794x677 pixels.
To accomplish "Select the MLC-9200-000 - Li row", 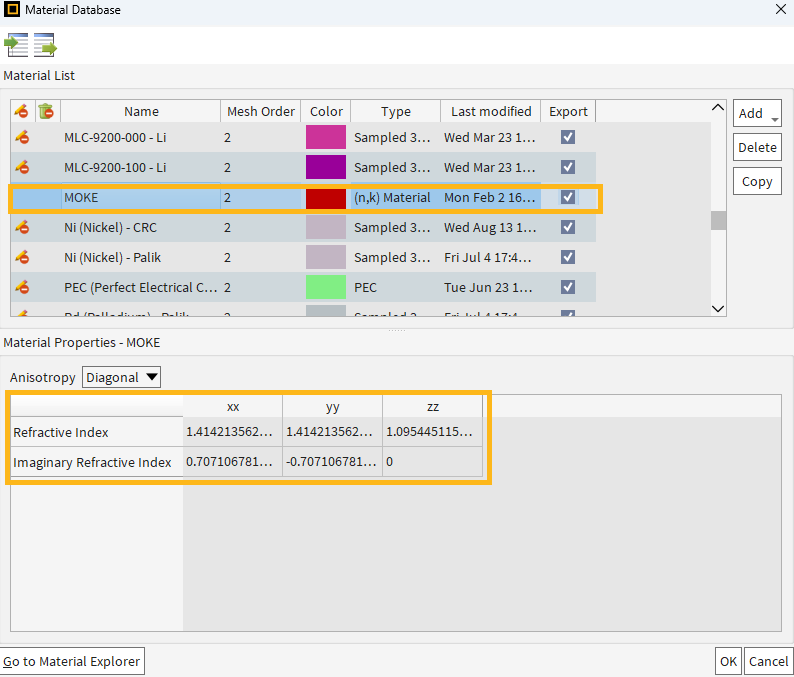I will [303, 137].
